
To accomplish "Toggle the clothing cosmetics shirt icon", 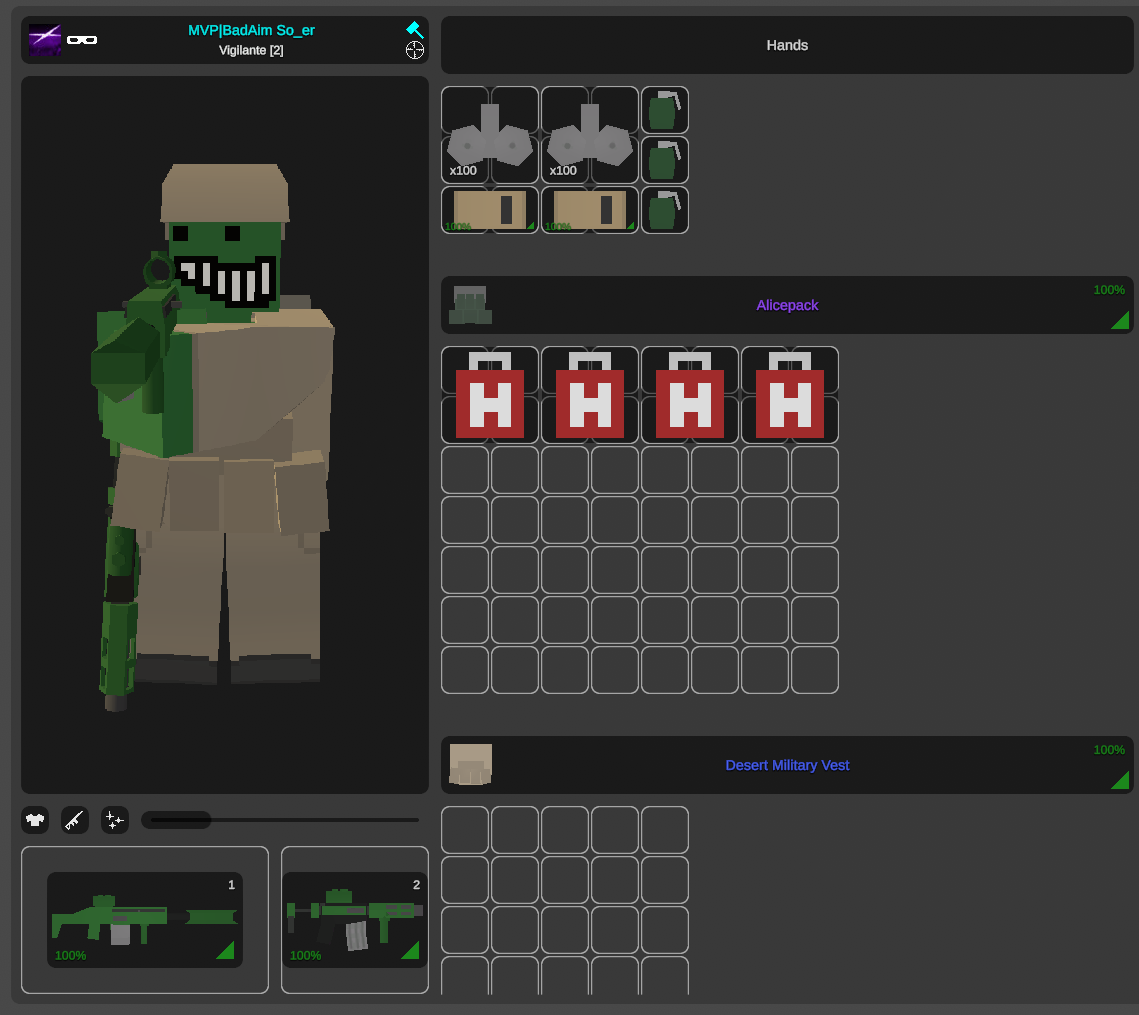I will [35, 821].
